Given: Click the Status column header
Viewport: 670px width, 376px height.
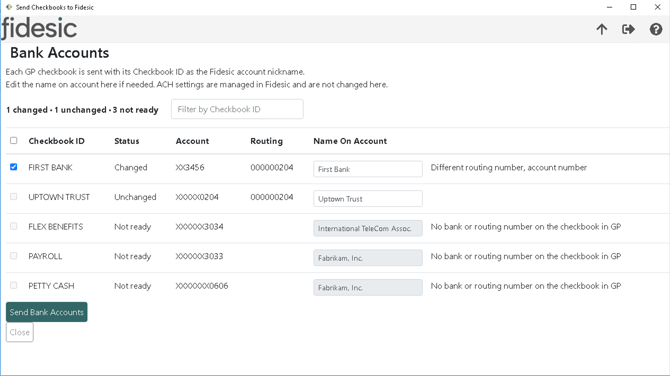Looking at the screenshot, I should 126,141.
